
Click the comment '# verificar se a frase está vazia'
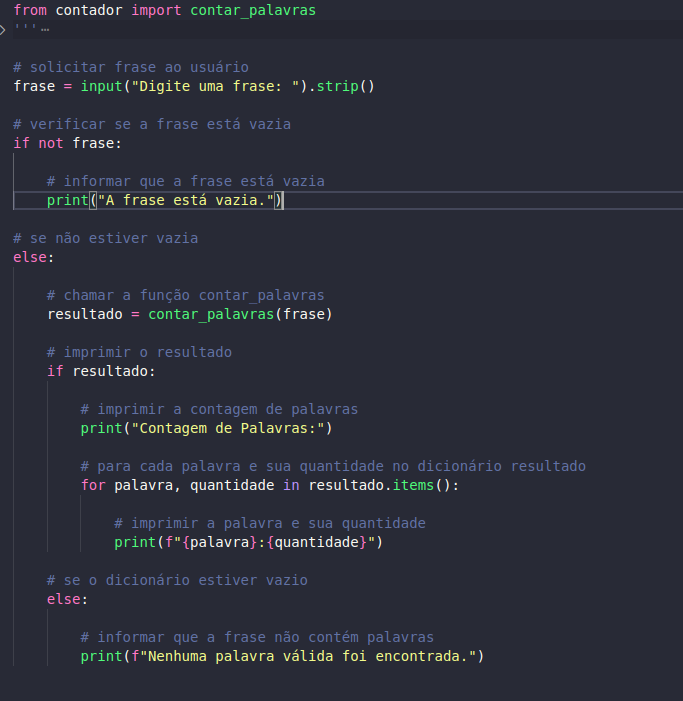coord(152,124)
